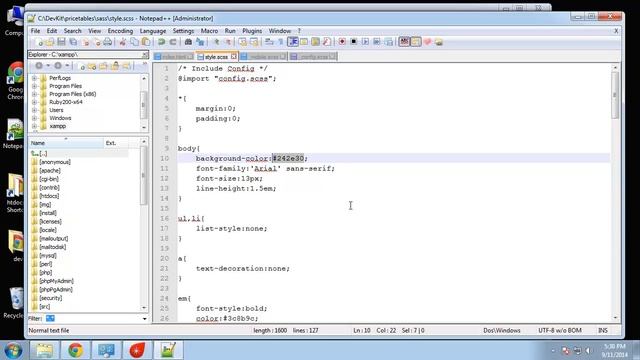
Task: Click the Copy toolbar icon
Action: coord(134,42)
